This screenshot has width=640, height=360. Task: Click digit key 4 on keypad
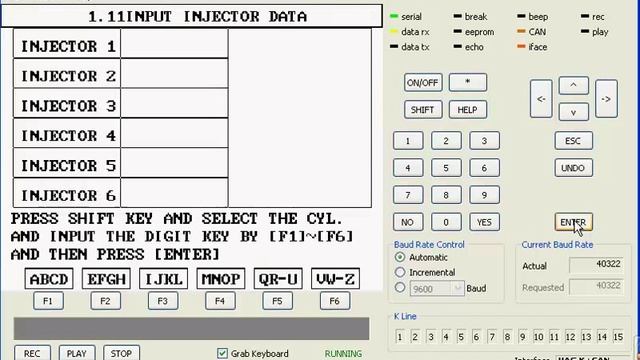pos(408,168)
